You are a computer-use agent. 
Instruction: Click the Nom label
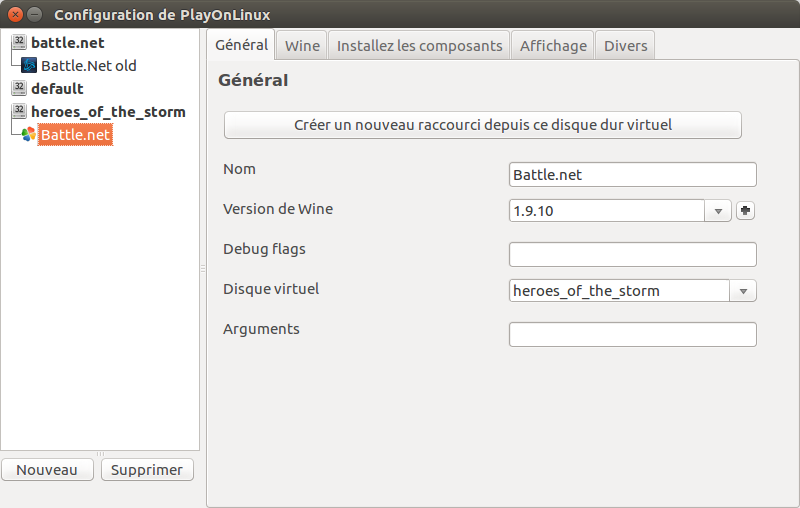[x=239, y=169]
